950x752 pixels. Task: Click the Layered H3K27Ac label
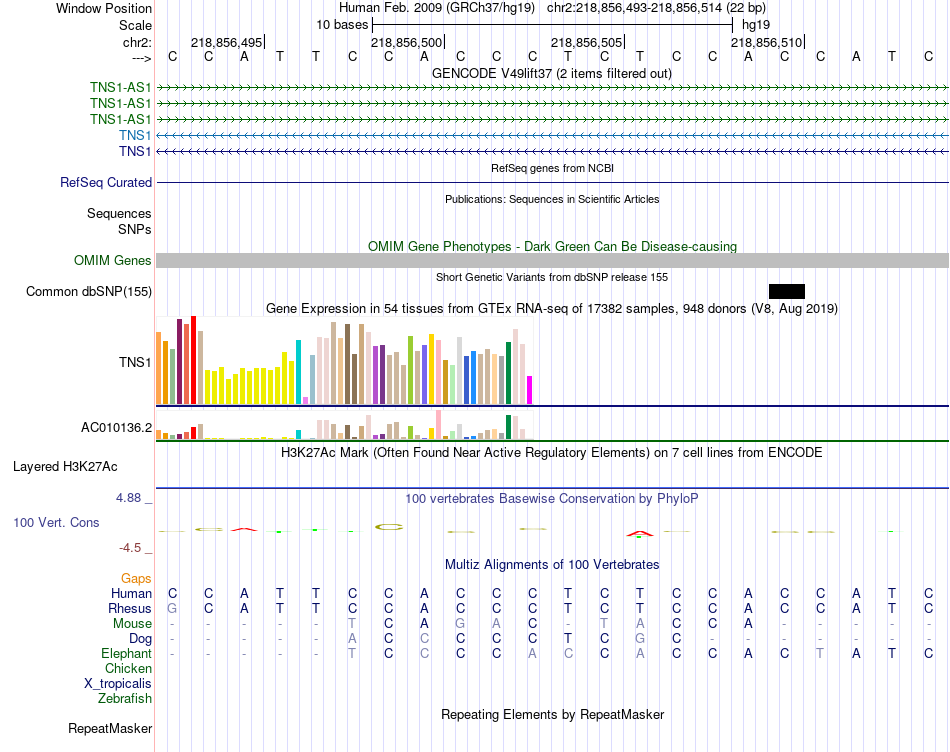click(x=65, y=467)
